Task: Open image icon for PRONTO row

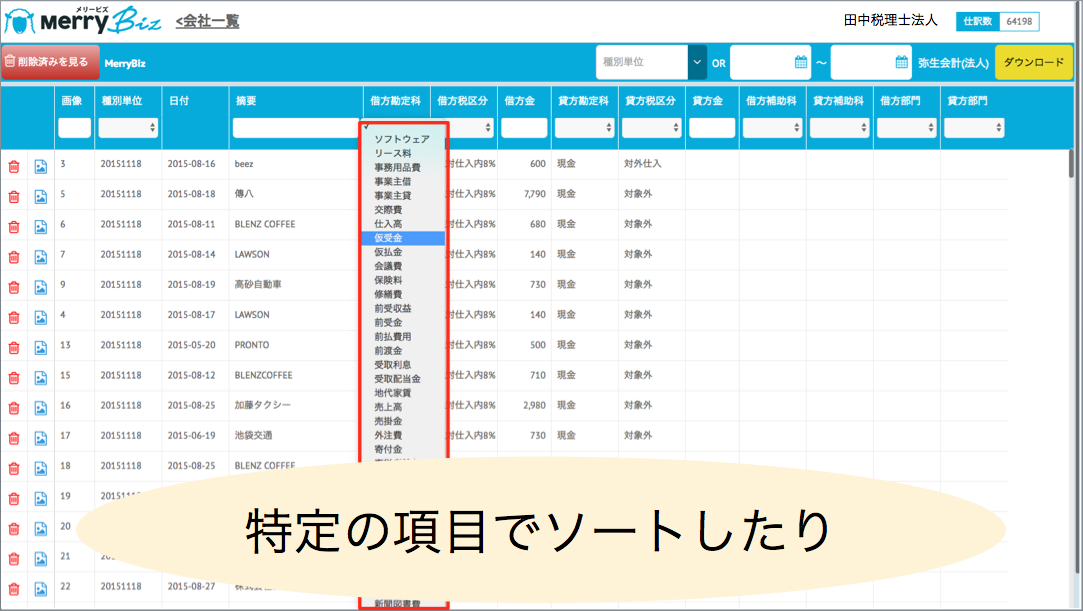Action: tap(41, 347)
